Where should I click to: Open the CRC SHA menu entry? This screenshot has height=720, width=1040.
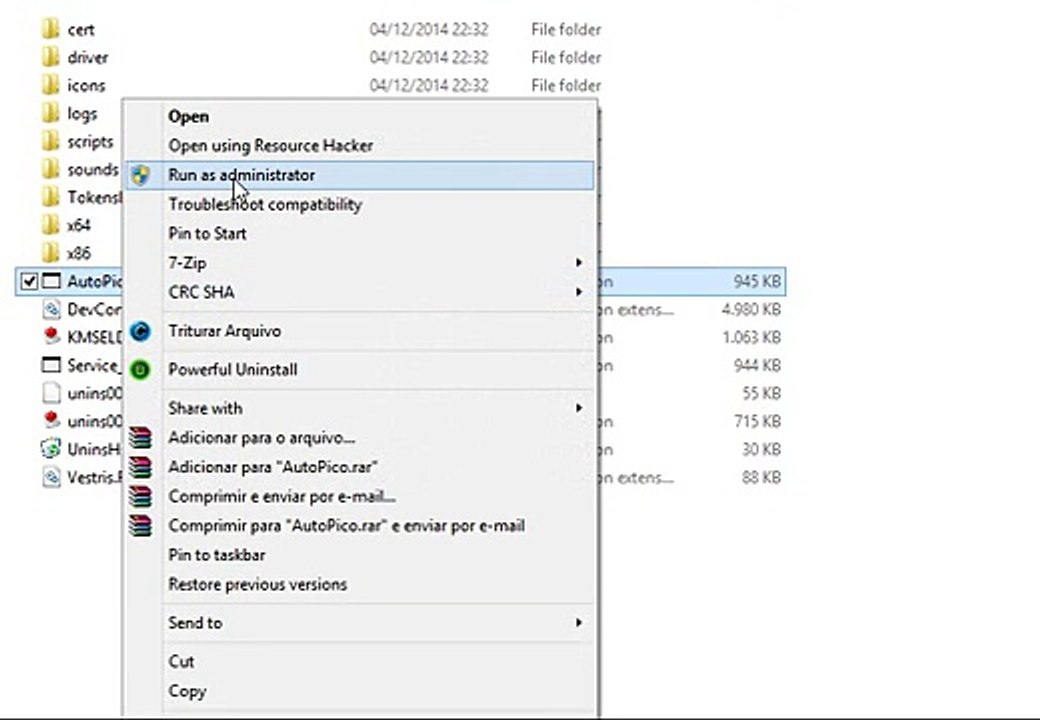tap(359, 292)
